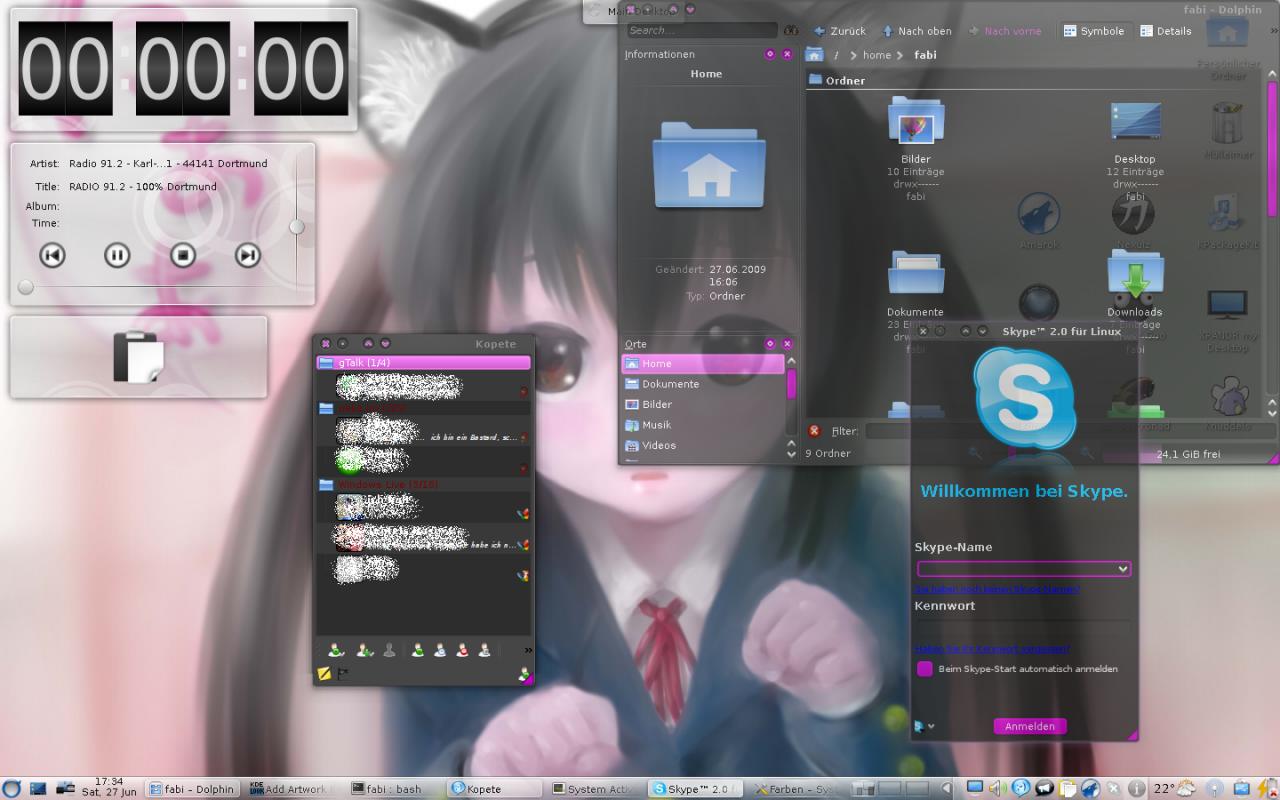This screenshot has width=1280, height=800.
Task: Click Nach vorne forward button in Dolphin
Action: click(1004, 31)
